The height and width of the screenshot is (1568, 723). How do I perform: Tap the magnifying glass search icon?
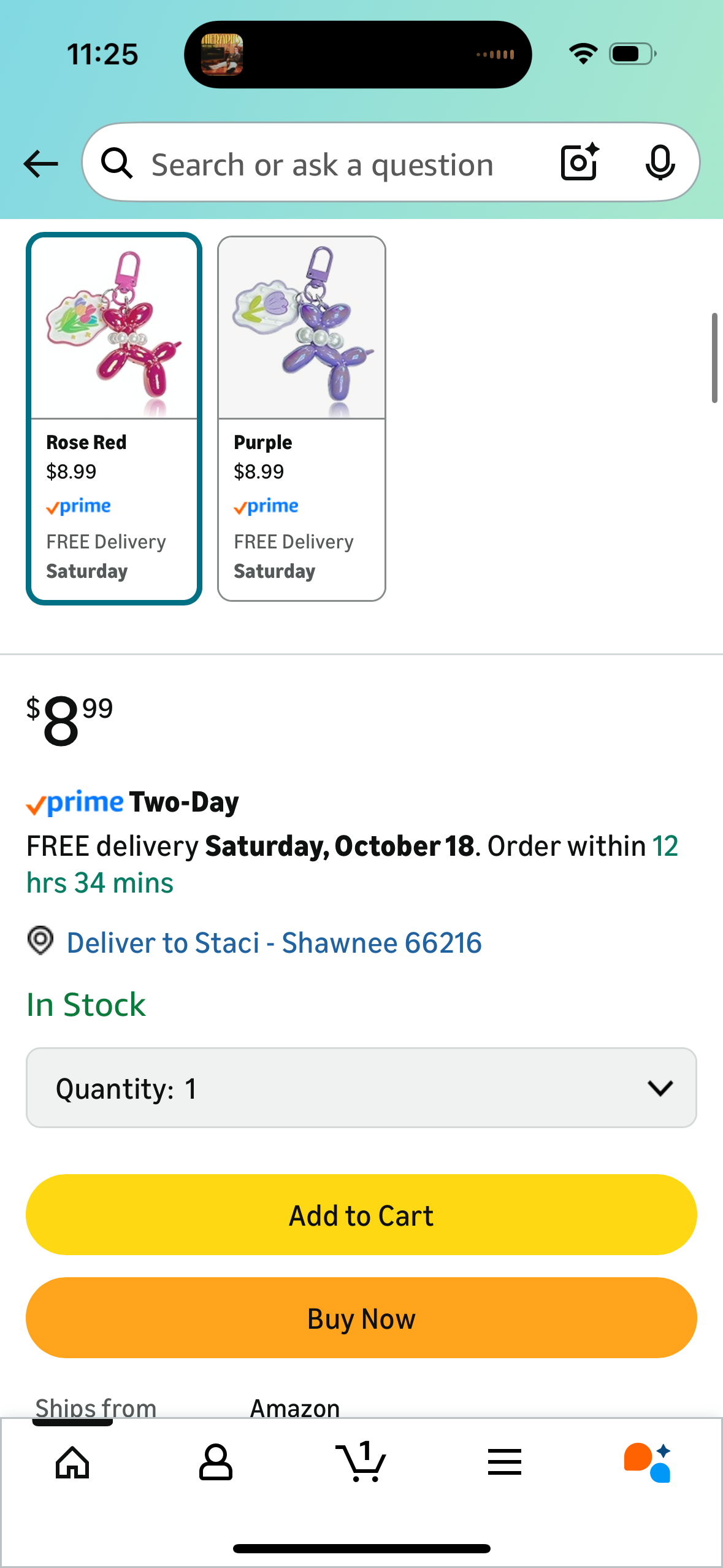117,164
